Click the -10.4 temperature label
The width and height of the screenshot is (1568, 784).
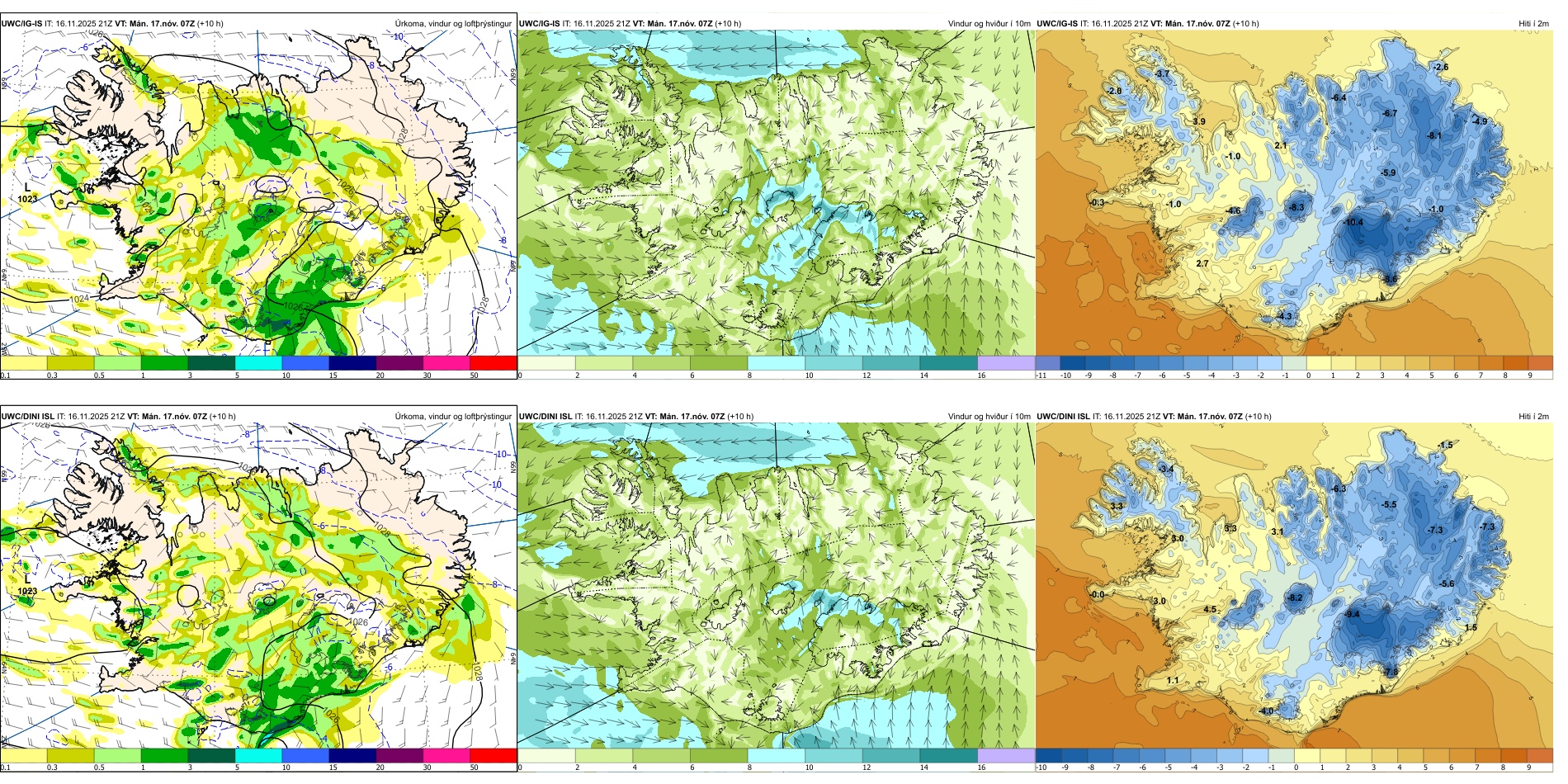pyautogui.click(x=1353, y=222)
